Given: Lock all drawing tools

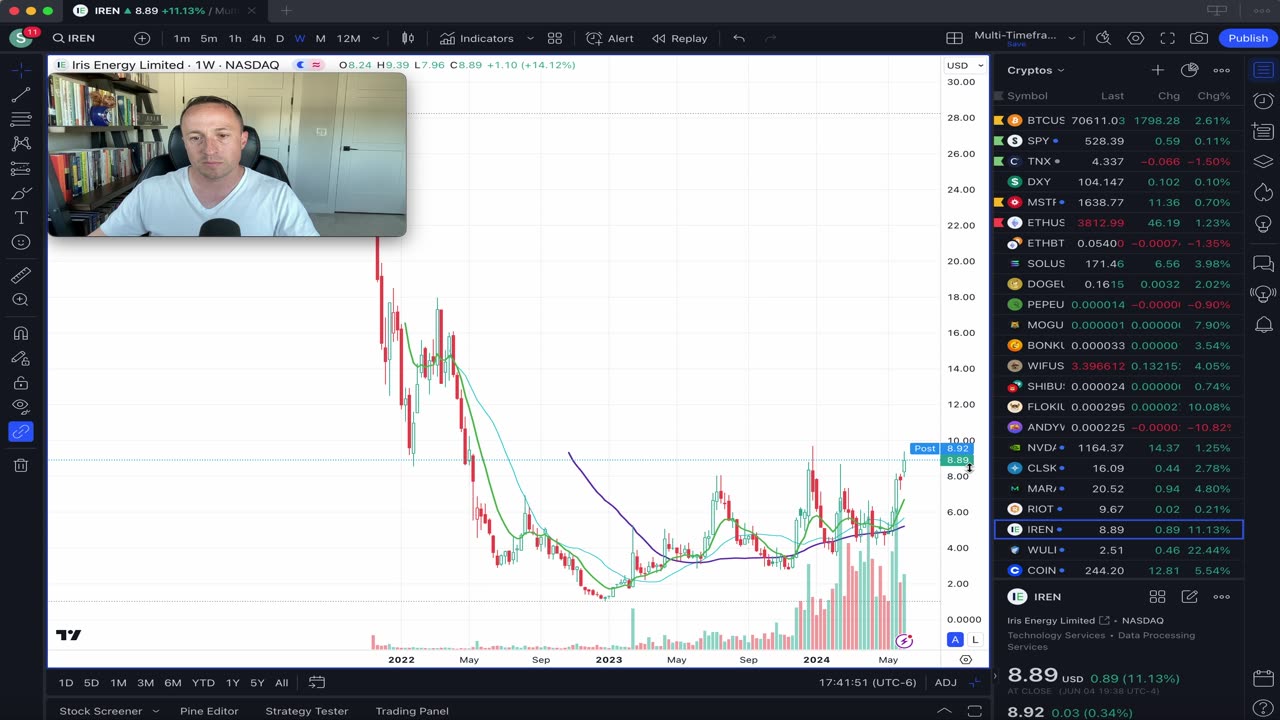Looking at the screenshot, I should coord(20,382).
